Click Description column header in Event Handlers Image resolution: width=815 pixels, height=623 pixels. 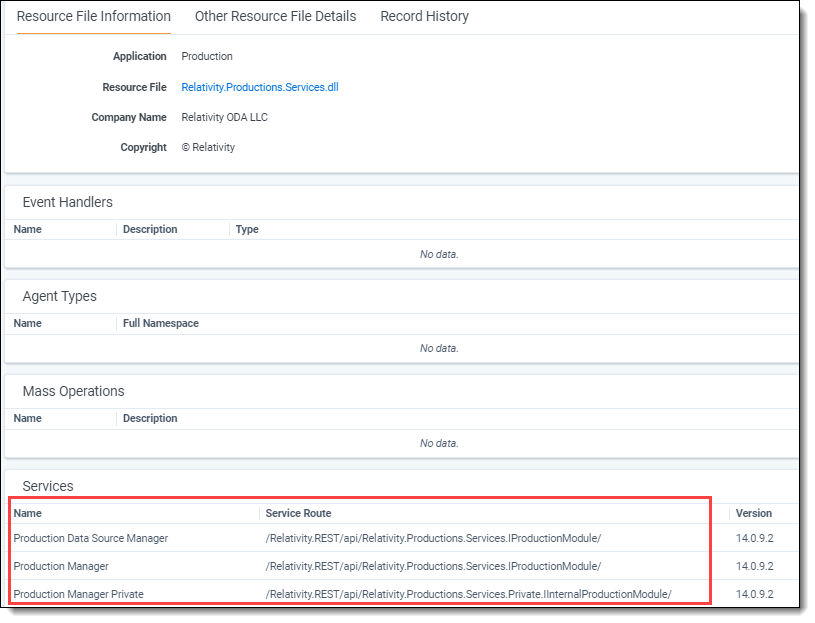150,229
